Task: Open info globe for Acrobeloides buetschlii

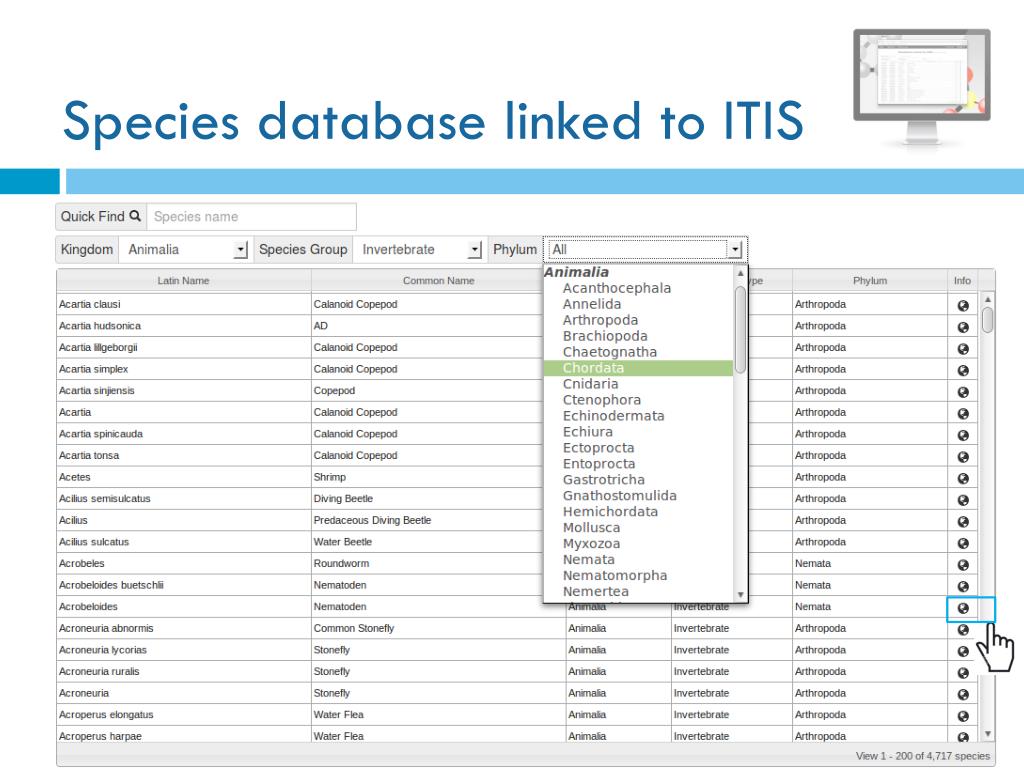Action: (x=963, y=586)
